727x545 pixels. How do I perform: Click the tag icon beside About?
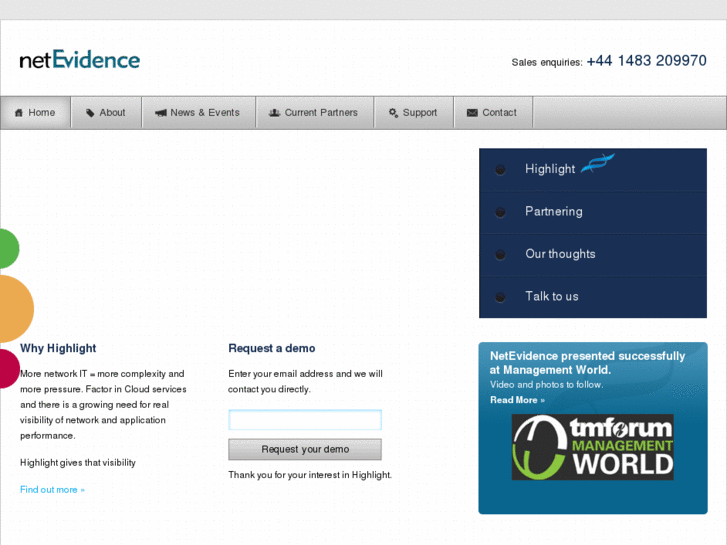point(90,113)
